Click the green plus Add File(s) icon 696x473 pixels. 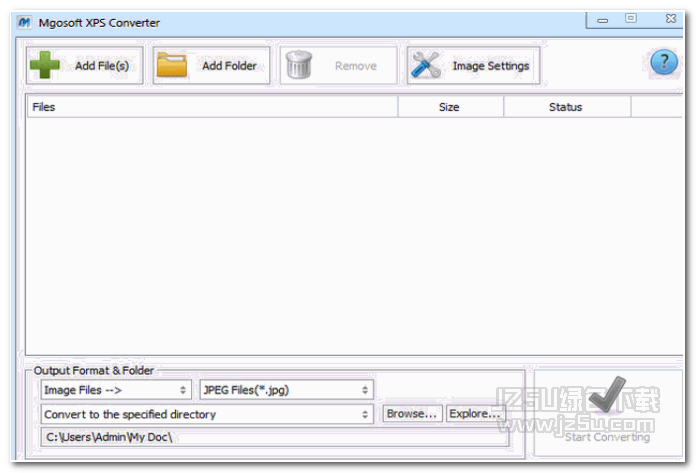[x=45, y=65]
